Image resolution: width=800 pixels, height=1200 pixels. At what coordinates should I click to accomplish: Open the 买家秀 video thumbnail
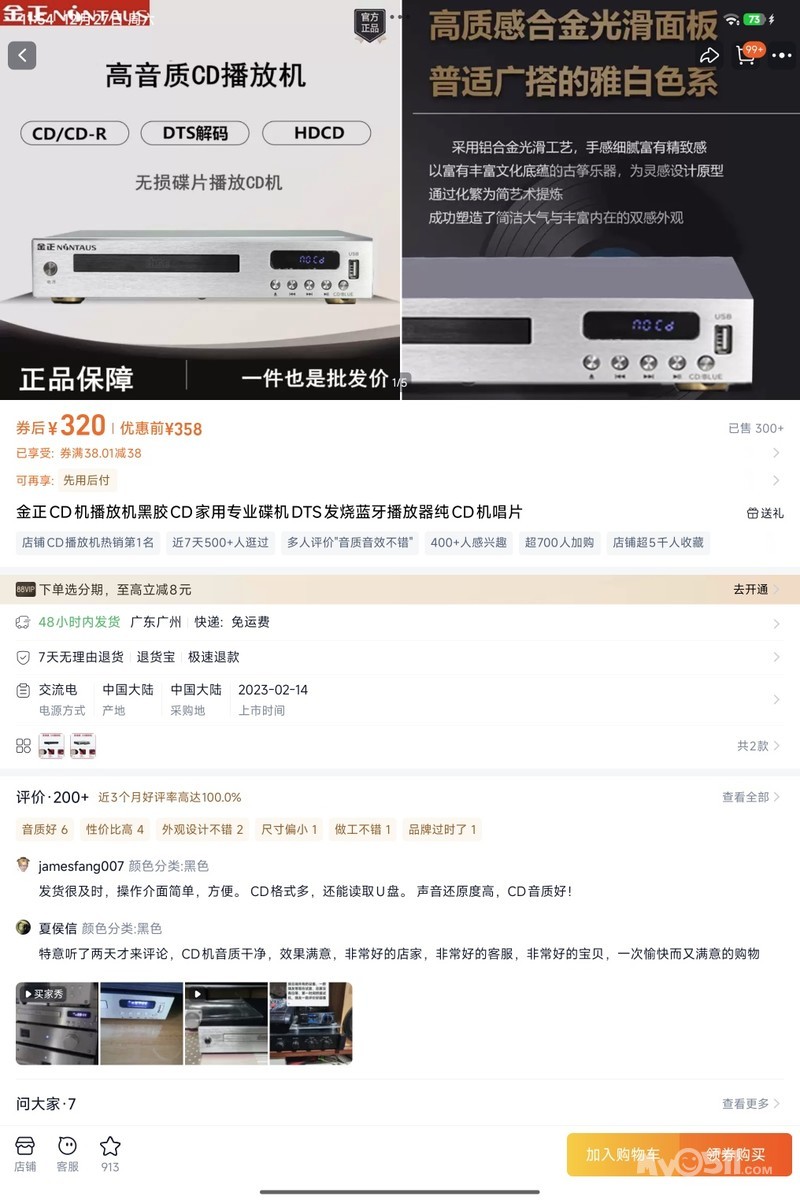[57, 1023]
